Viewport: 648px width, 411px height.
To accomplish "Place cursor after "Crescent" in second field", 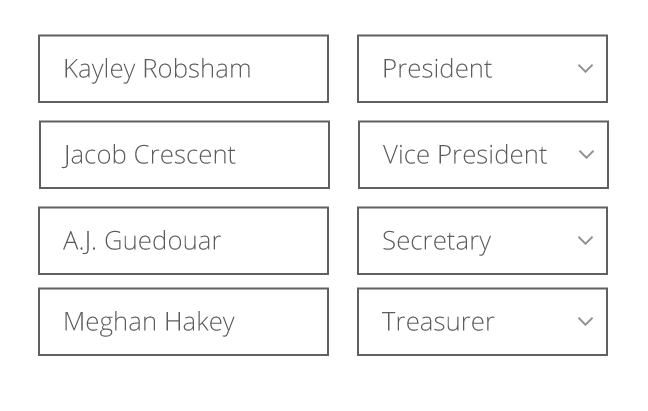I will point(238,155).
